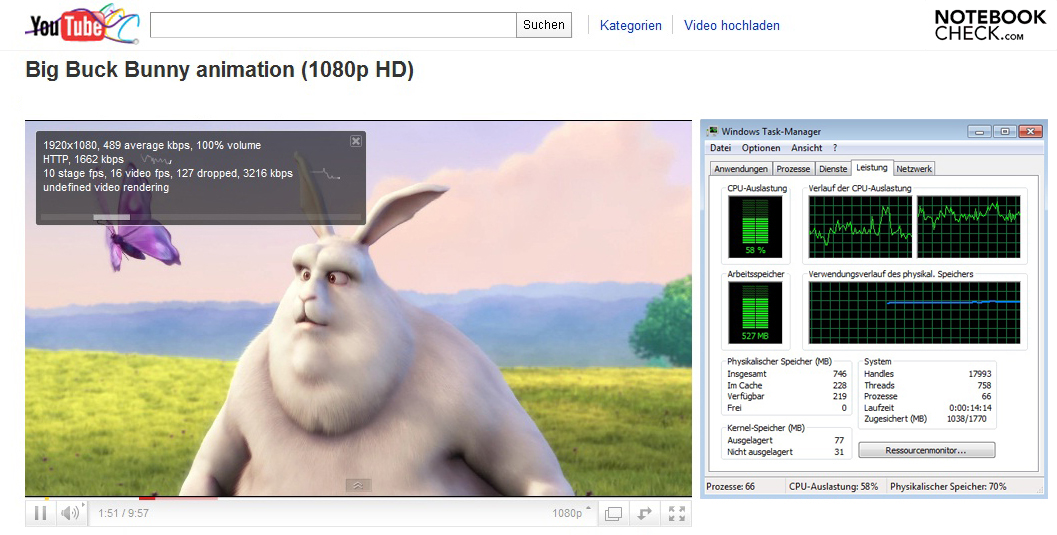Screen dimensions: 1057x535
Task: Click the Verfügbar 219 row
Action: point(787,396)
